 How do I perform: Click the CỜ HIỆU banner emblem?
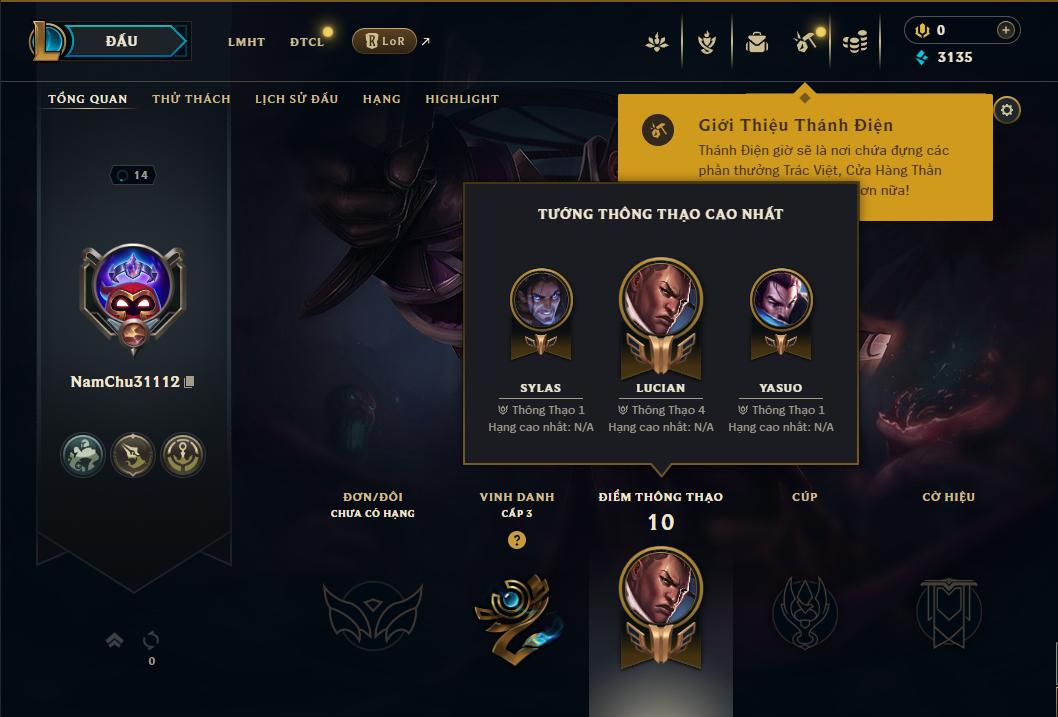click(948, 612)
